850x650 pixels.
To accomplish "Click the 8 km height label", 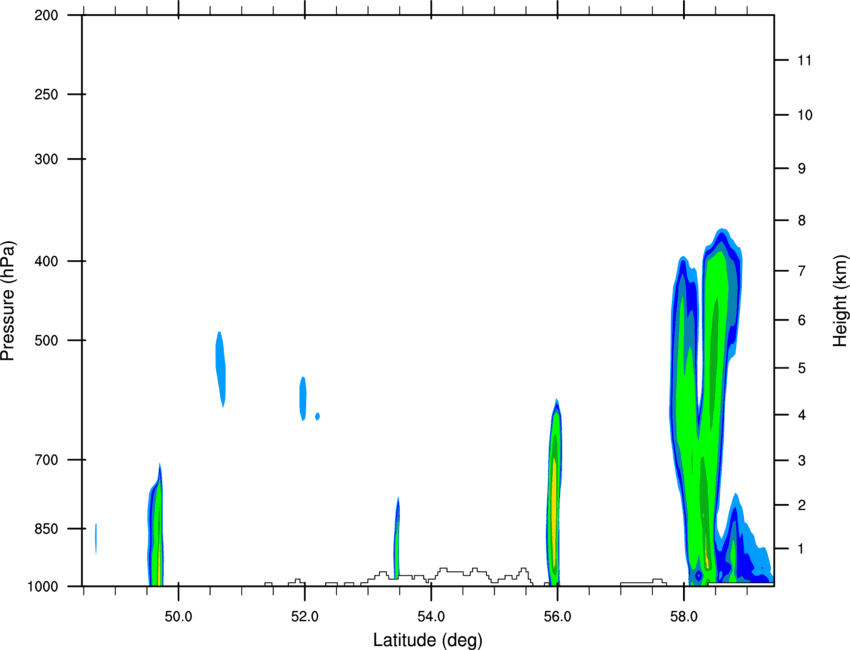I will (x=801, y=221).
